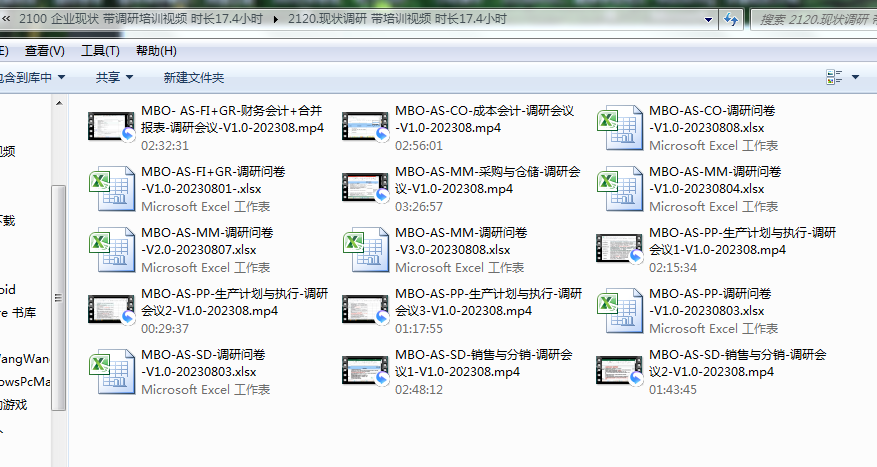This screenshot has width=877, height=467.
Task: Click the MBO-AS-MM-采购与仓储 video thumbnail icon
Action: coord(364,189)
